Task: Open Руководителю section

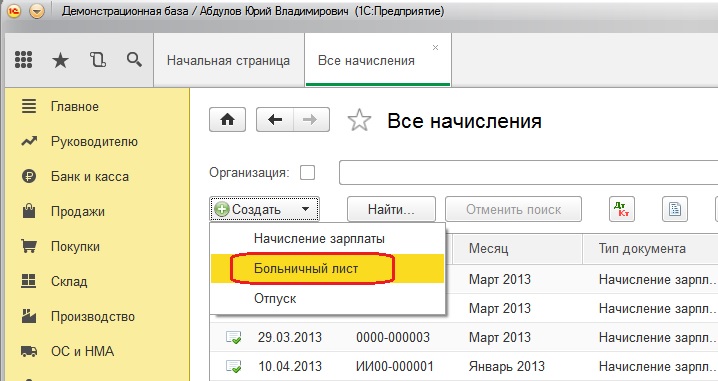Action: (94, 142)
